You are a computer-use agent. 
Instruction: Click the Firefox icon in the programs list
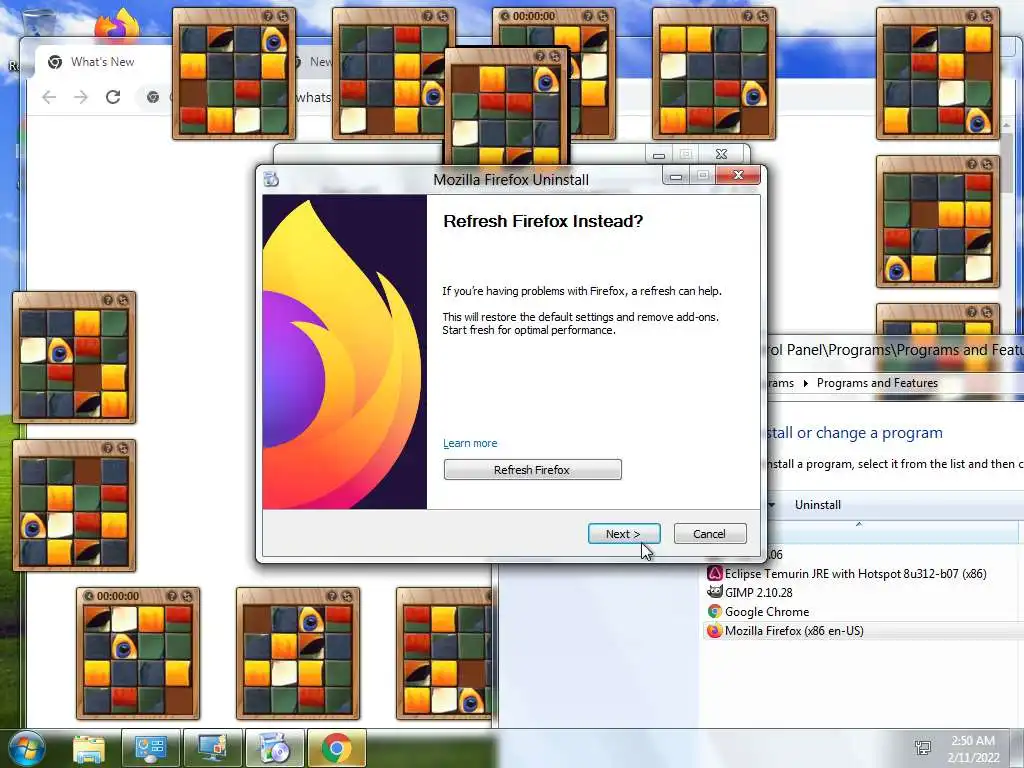714,631
